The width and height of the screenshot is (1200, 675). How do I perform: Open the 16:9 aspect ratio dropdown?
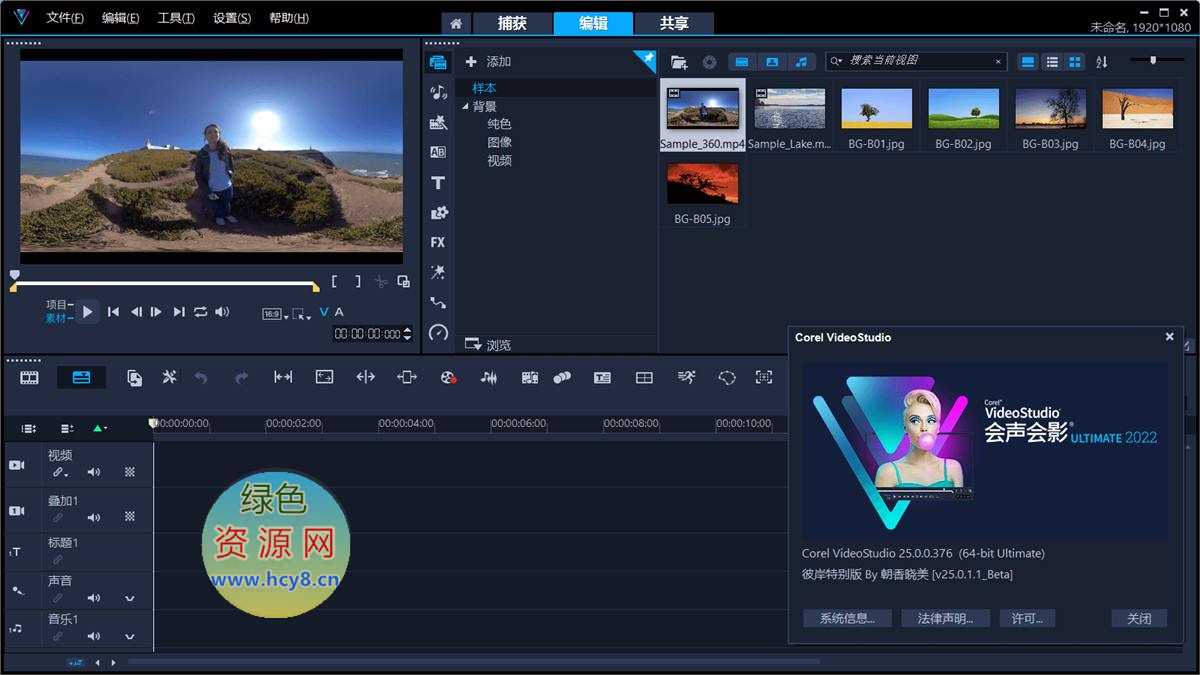(x=274, y=314)
